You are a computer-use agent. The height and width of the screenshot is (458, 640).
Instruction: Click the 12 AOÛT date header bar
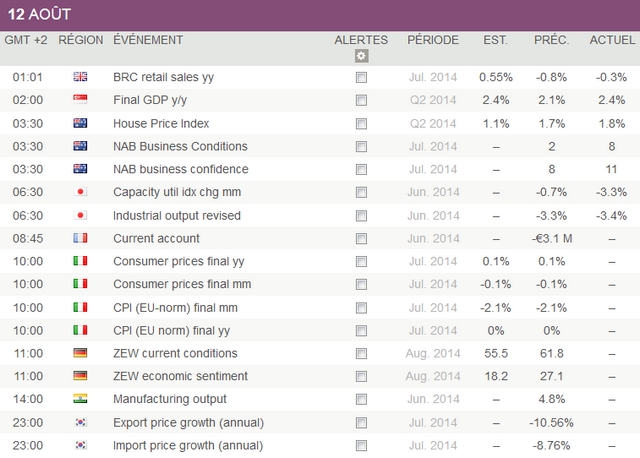(320, 15)
